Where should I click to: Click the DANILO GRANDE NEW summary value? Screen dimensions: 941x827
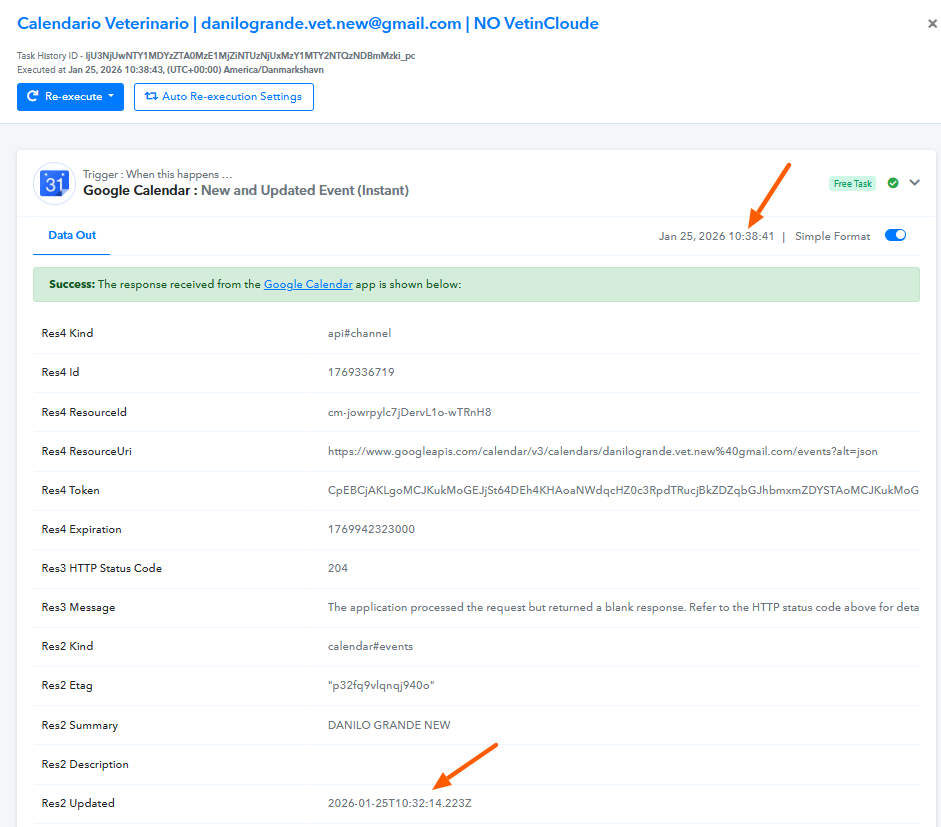pos(389,725)
